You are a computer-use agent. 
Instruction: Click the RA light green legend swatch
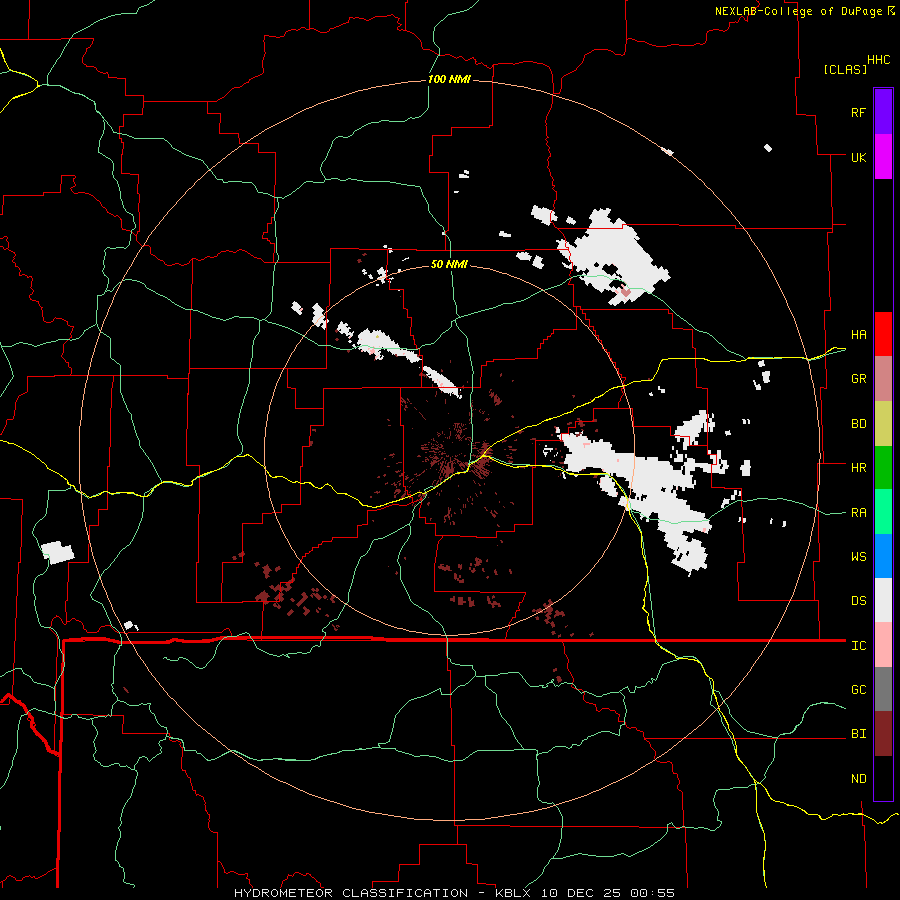(883, 512)
